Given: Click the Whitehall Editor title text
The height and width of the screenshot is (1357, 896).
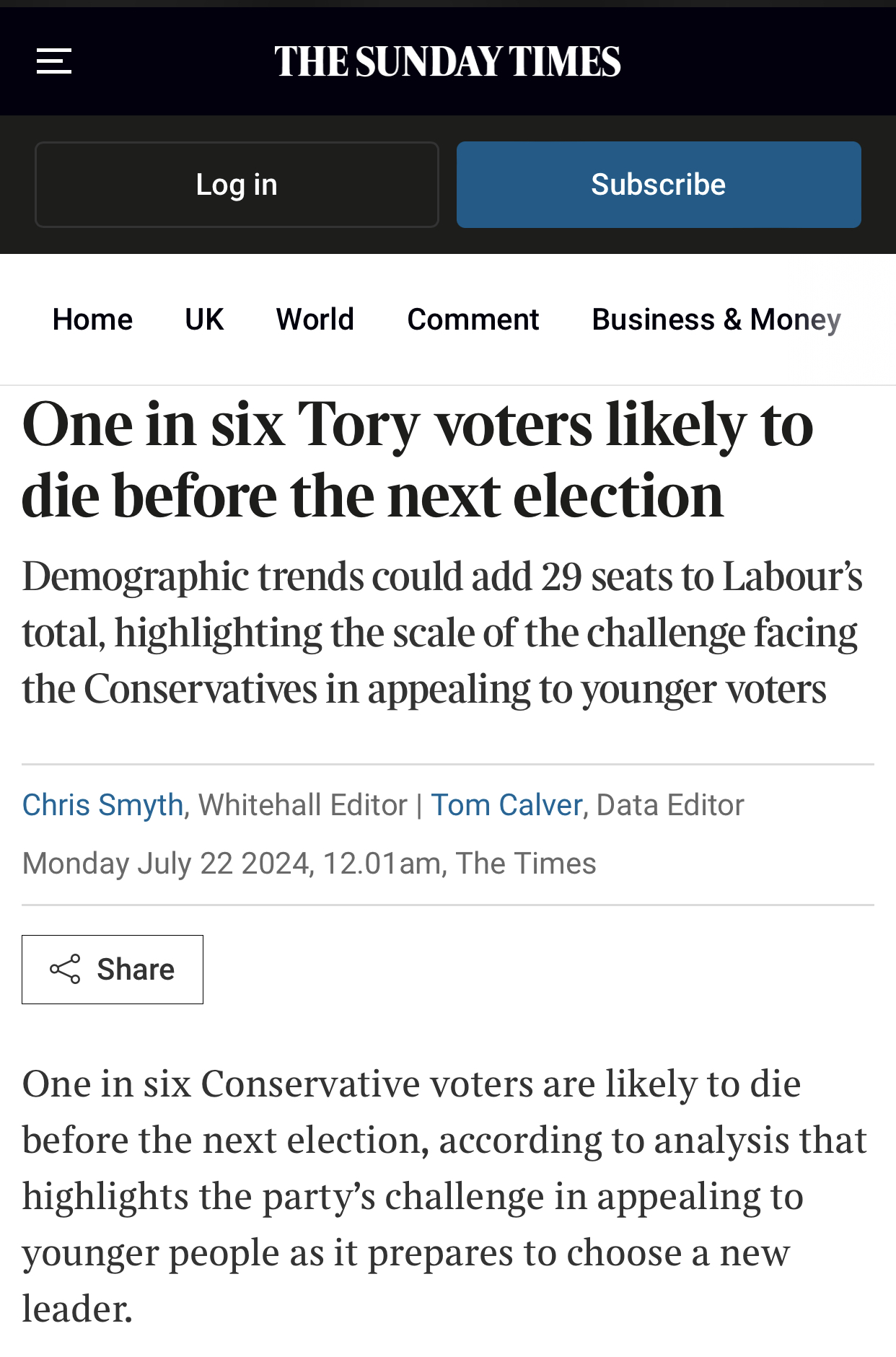Looking at the screenshot, I should click(303, 805).
